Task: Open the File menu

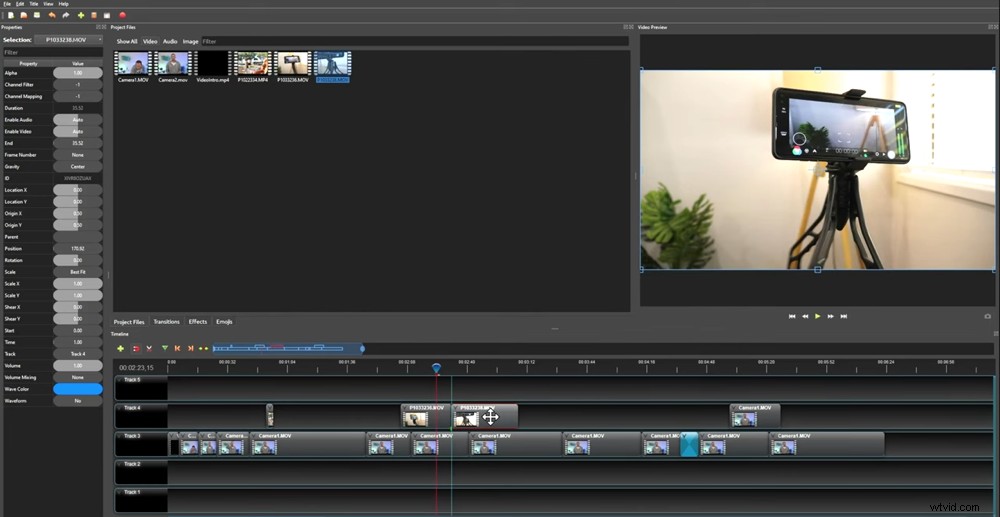Action: 7,4
